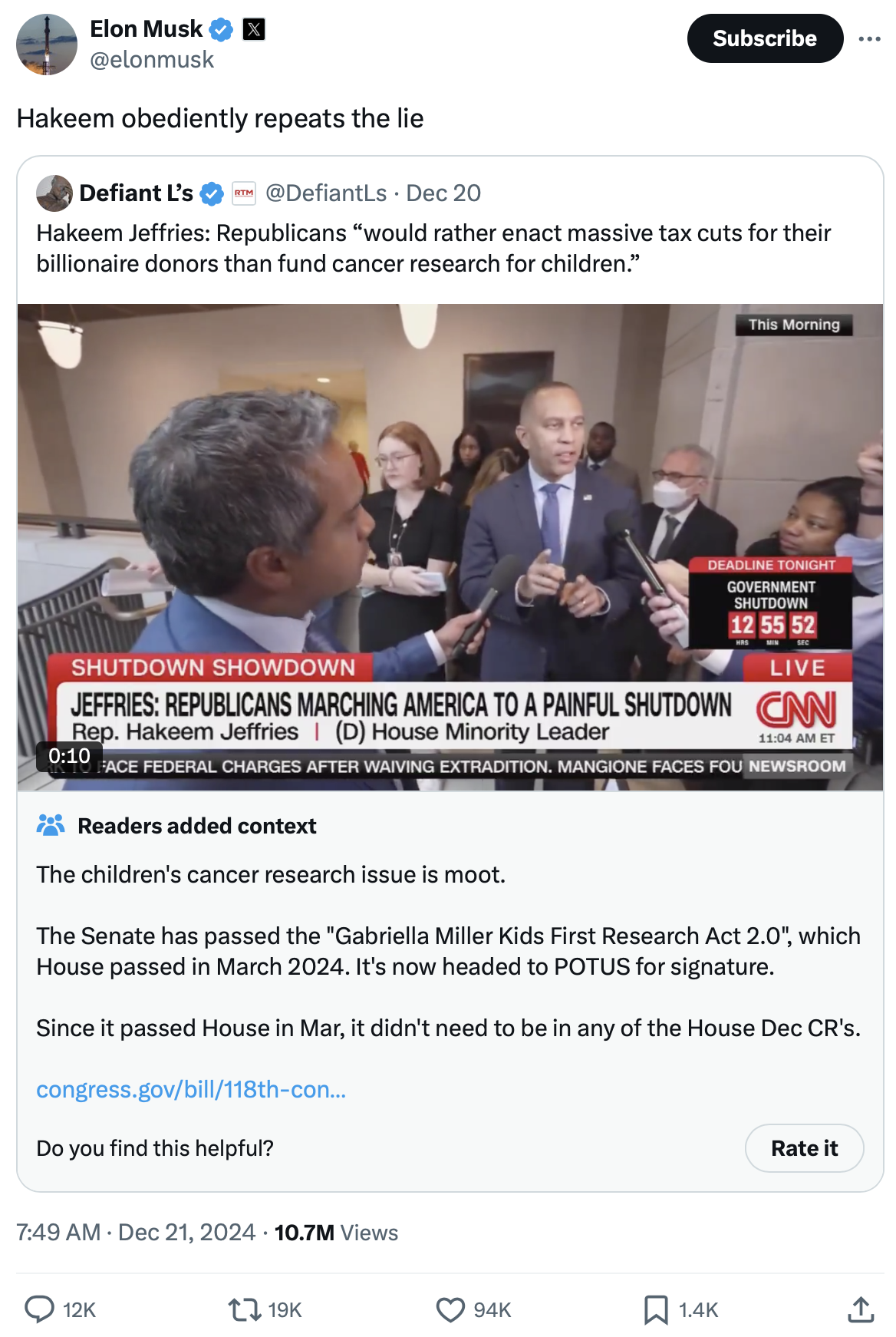
Task: Click the X affiliation badge icon
Action: coord(254,29)
